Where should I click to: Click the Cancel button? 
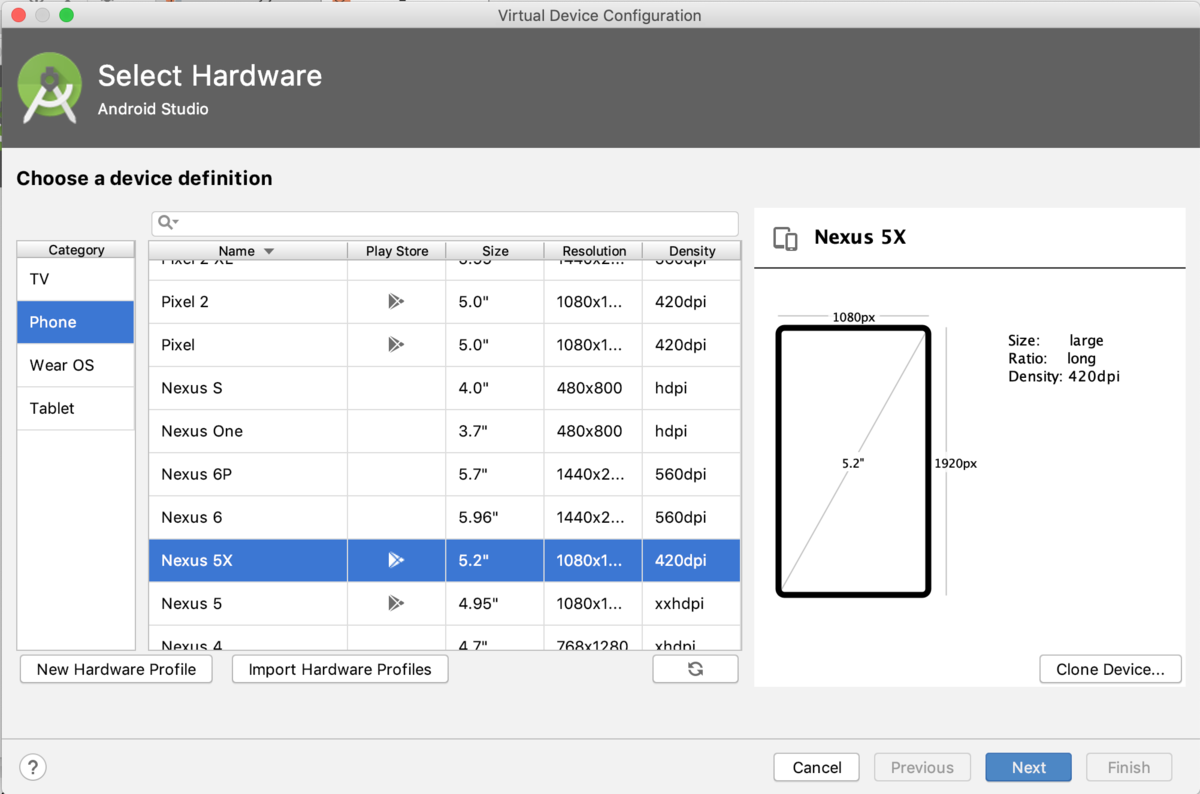(x=817, y=767)
